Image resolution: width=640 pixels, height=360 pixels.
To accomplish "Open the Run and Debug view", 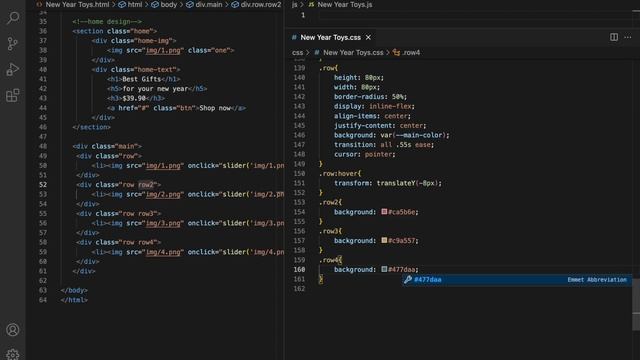I will tap(13, 69).
